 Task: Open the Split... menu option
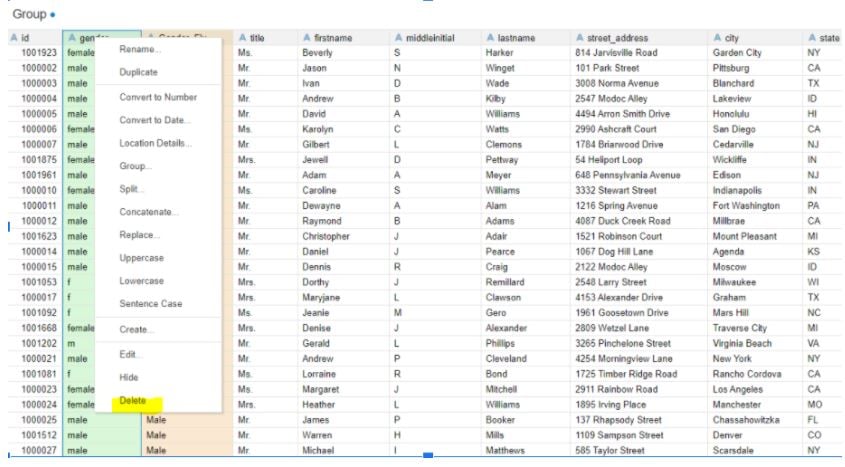coord(132,189)
